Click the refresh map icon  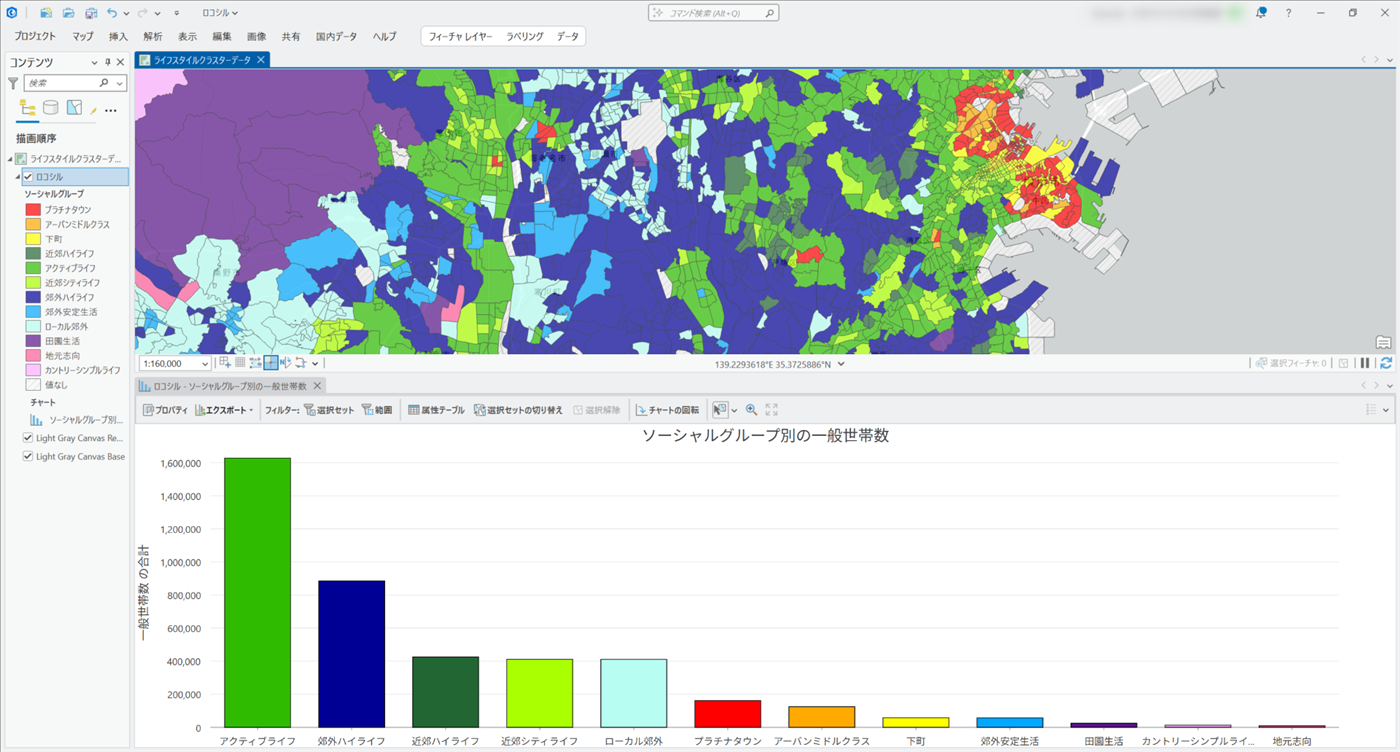point(1385,363)
